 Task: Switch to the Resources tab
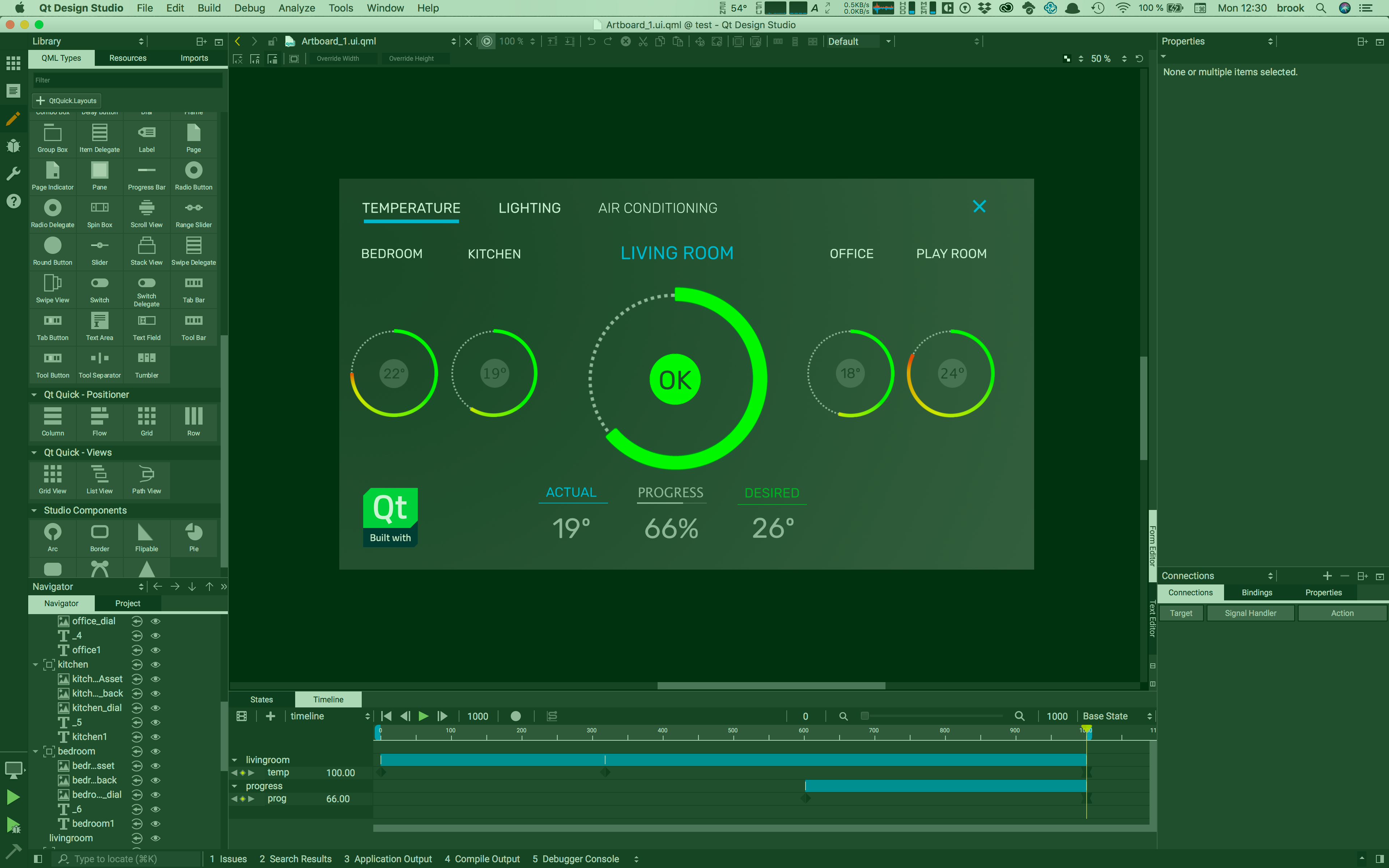tap(127, 58)
